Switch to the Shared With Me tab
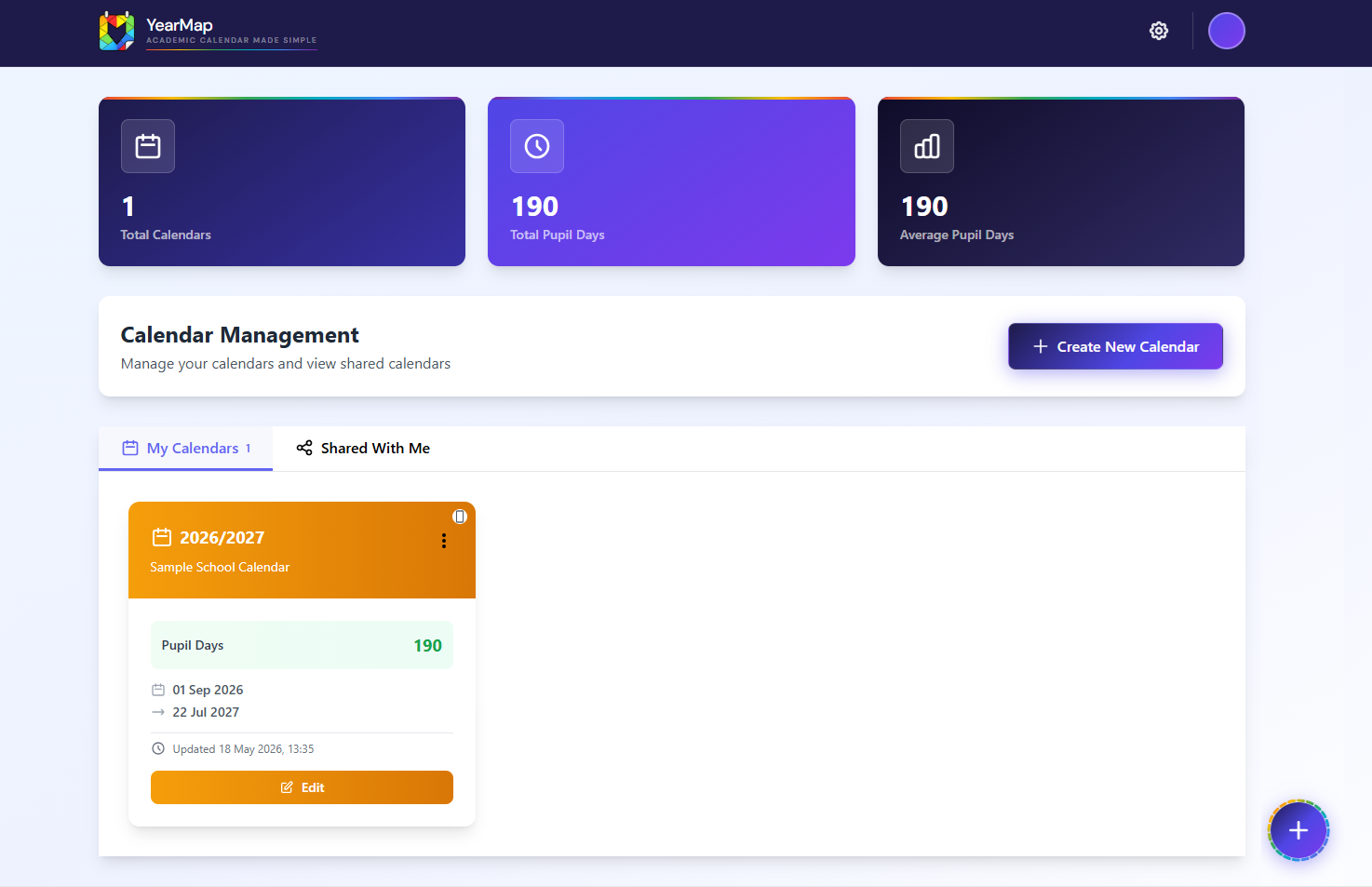 363,449
